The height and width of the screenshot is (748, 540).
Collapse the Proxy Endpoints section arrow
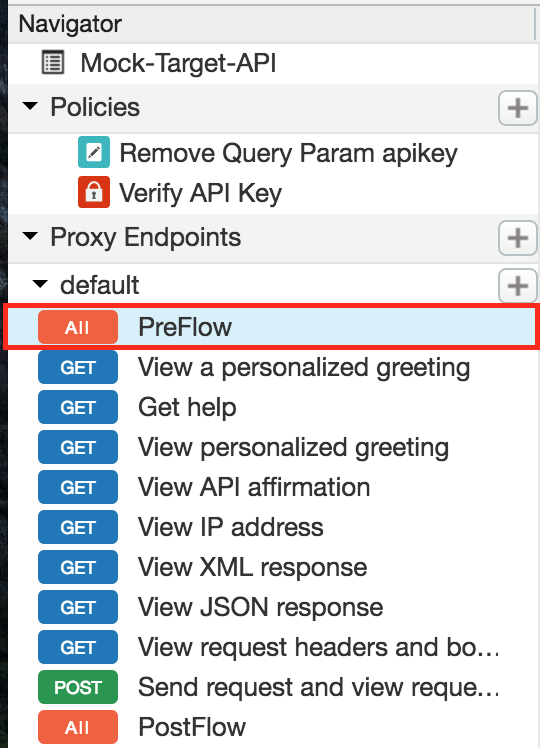point(30,236)
